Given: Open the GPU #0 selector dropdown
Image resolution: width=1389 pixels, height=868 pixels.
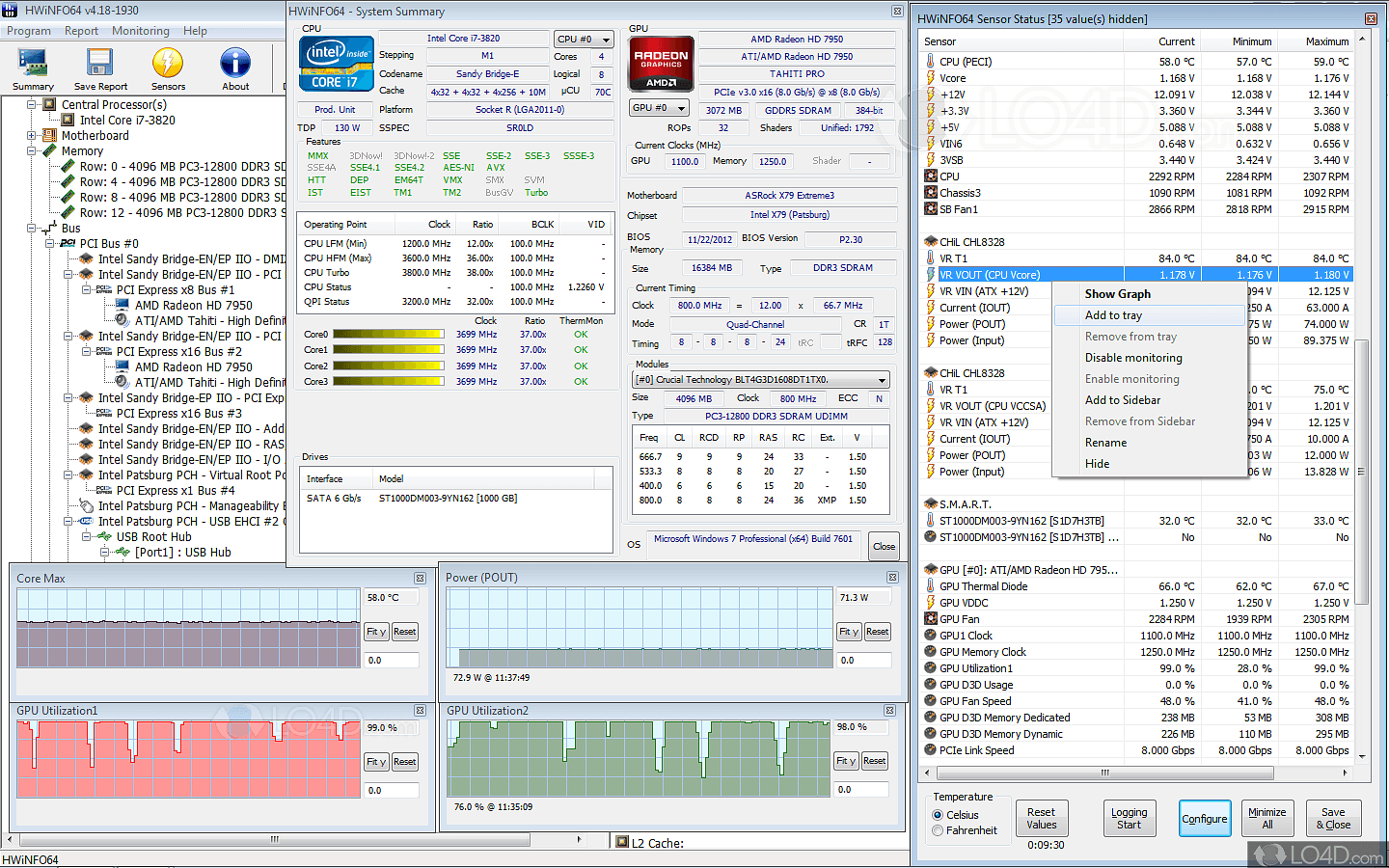Looking at the screenshot, I should 659,108.
